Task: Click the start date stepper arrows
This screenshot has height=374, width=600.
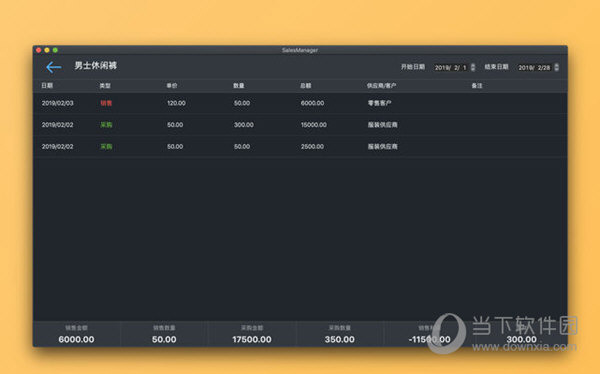Action: coord(473,67)
